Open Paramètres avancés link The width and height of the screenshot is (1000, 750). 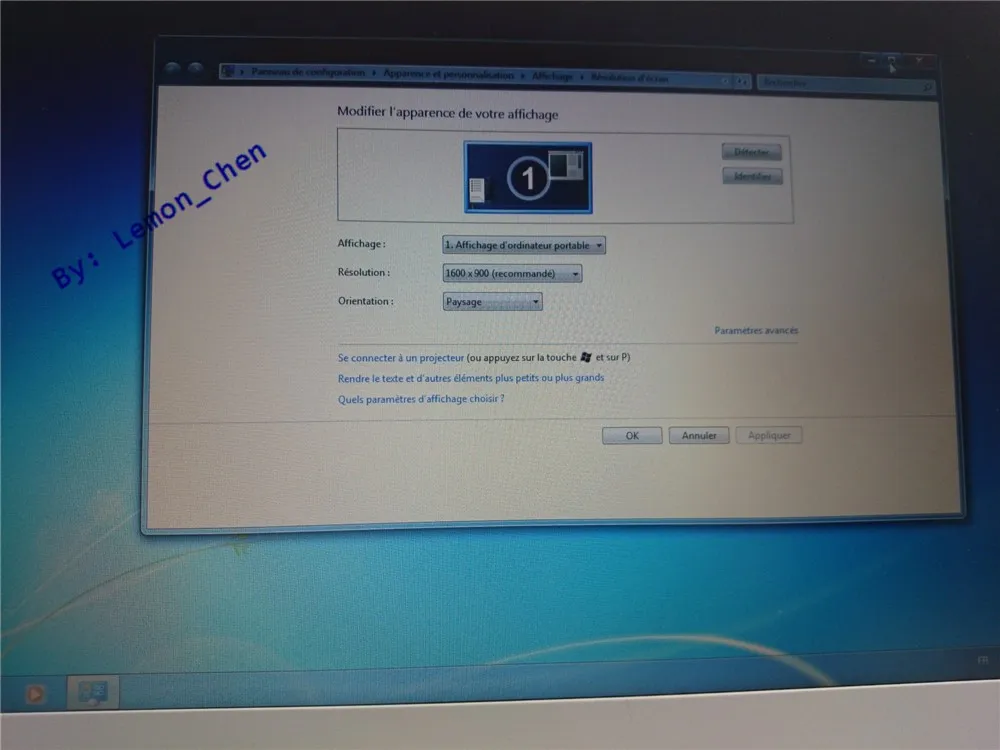point(756,330)
